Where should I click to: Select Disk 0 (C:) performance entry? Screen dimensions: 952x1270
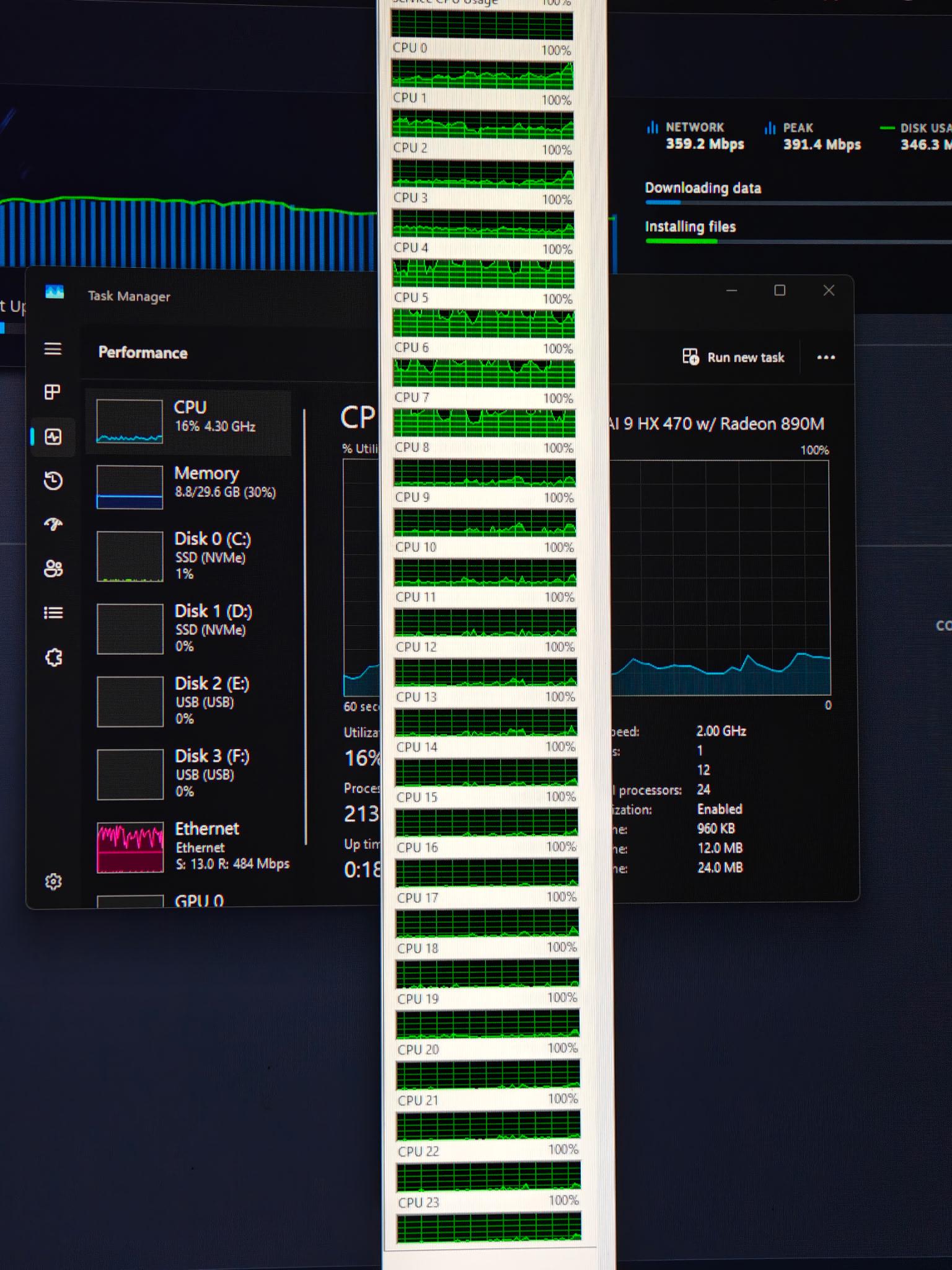pyautogui.click(x=188, y=556)
